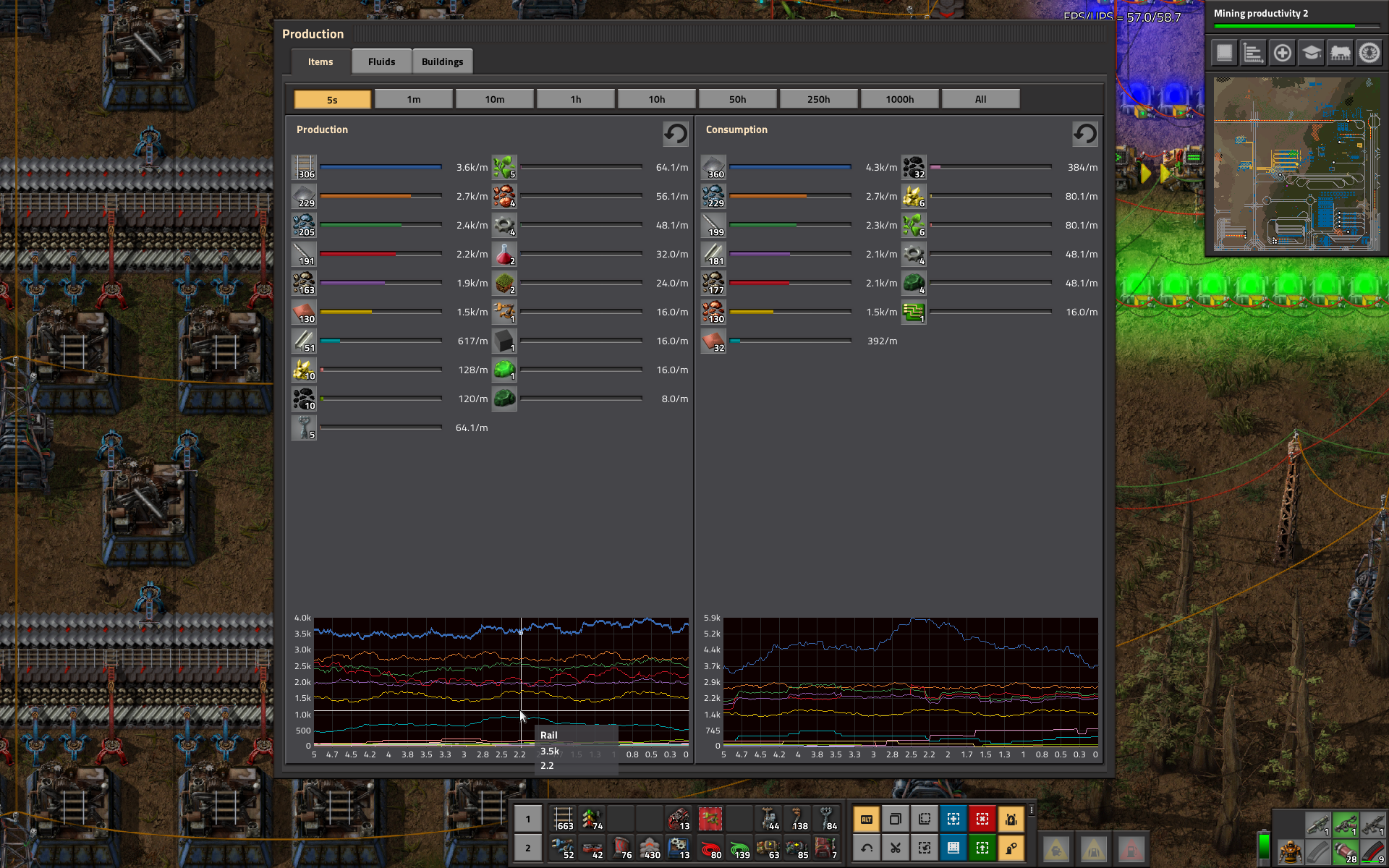The width and height of the screenshot is (1389, 868).
Task: Set timeframe to 5s
Action: click(x=332, y=99)
